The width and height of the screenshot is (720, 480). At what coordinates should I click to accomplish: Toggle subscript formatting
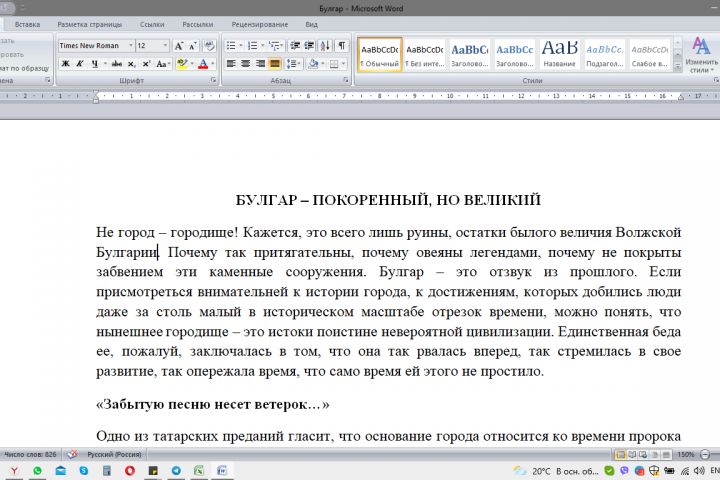point(132,64)
